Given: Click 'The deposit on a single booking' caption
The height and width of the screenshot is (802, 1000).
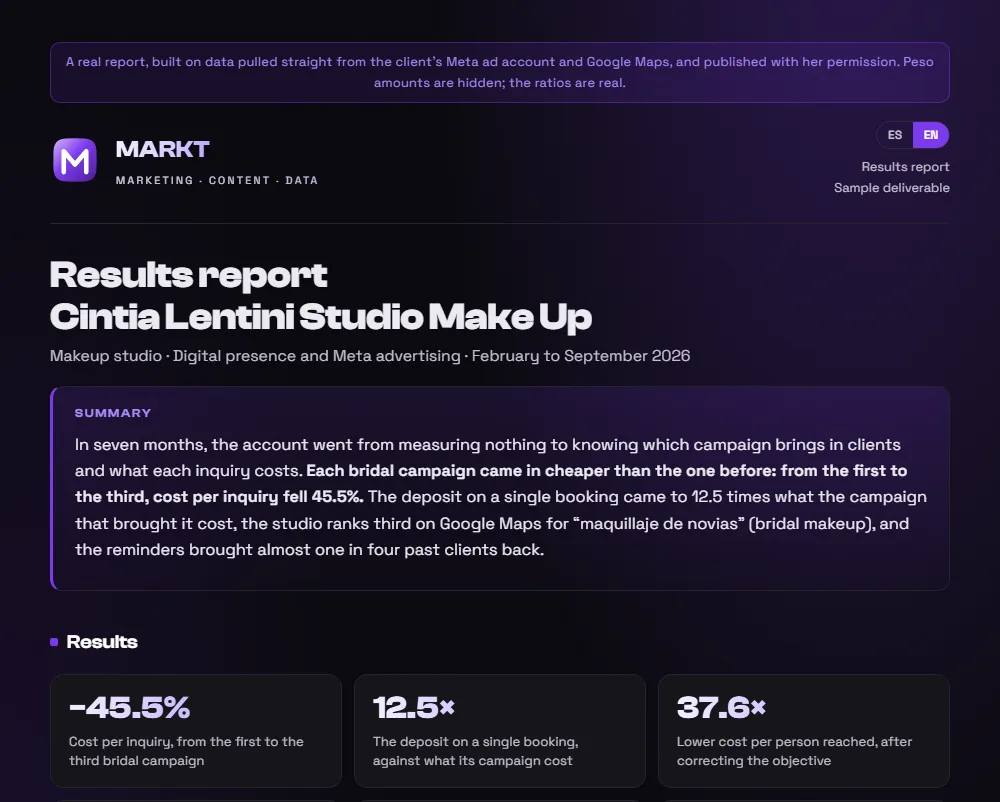Looking at the screenshot, I should (x=476, y=751).
